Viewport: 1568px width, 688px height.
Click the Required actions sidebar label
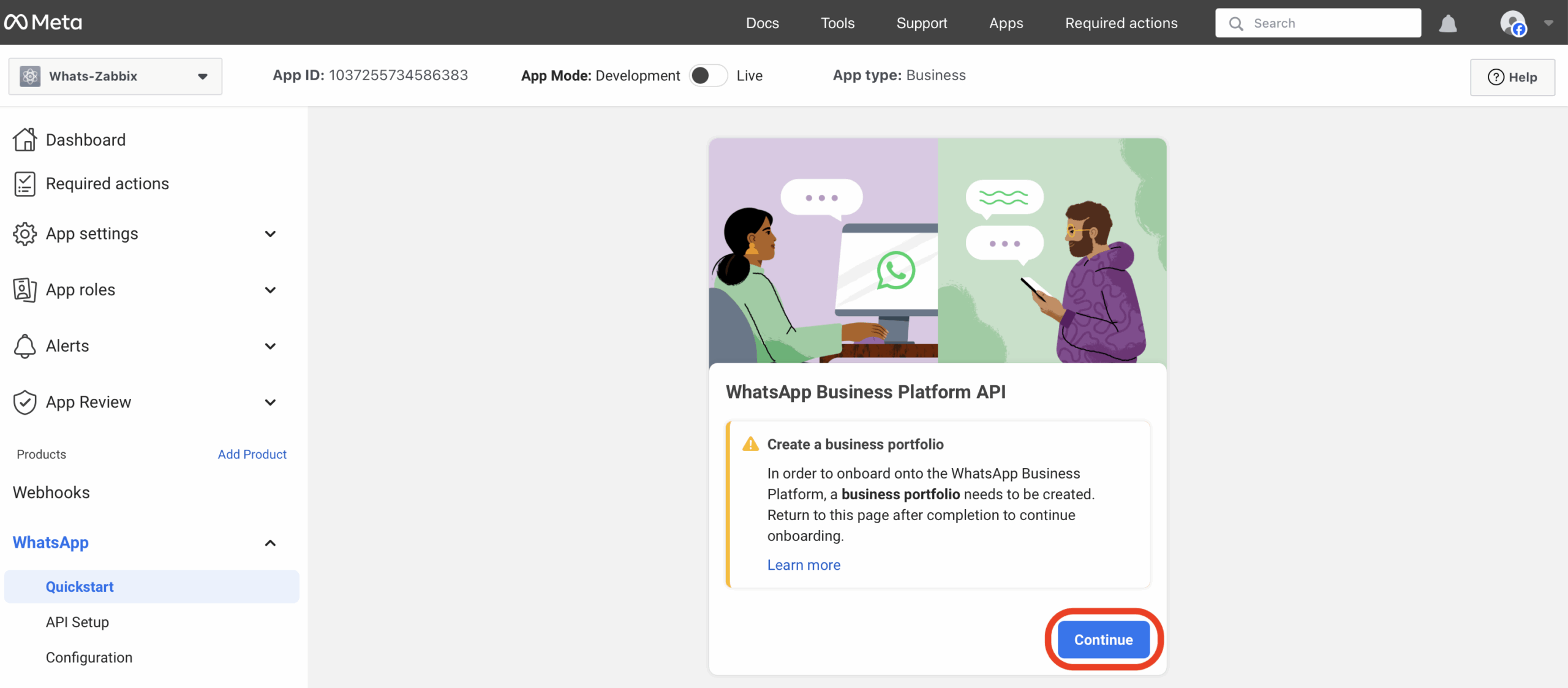pos(107,184)
